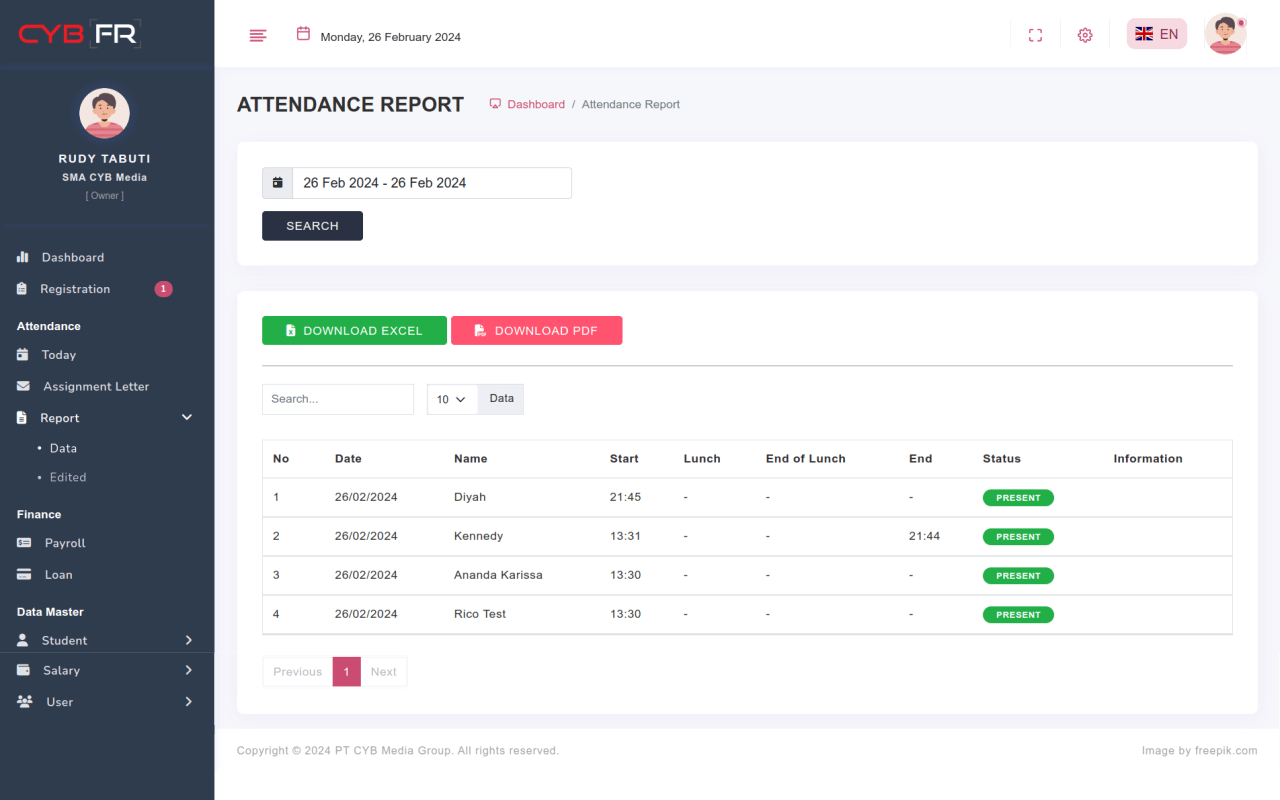The width and height of the screenshot is (1280, 800).
Task: Click the fullscreen icon in header
Action: [x=1035, y=36]
